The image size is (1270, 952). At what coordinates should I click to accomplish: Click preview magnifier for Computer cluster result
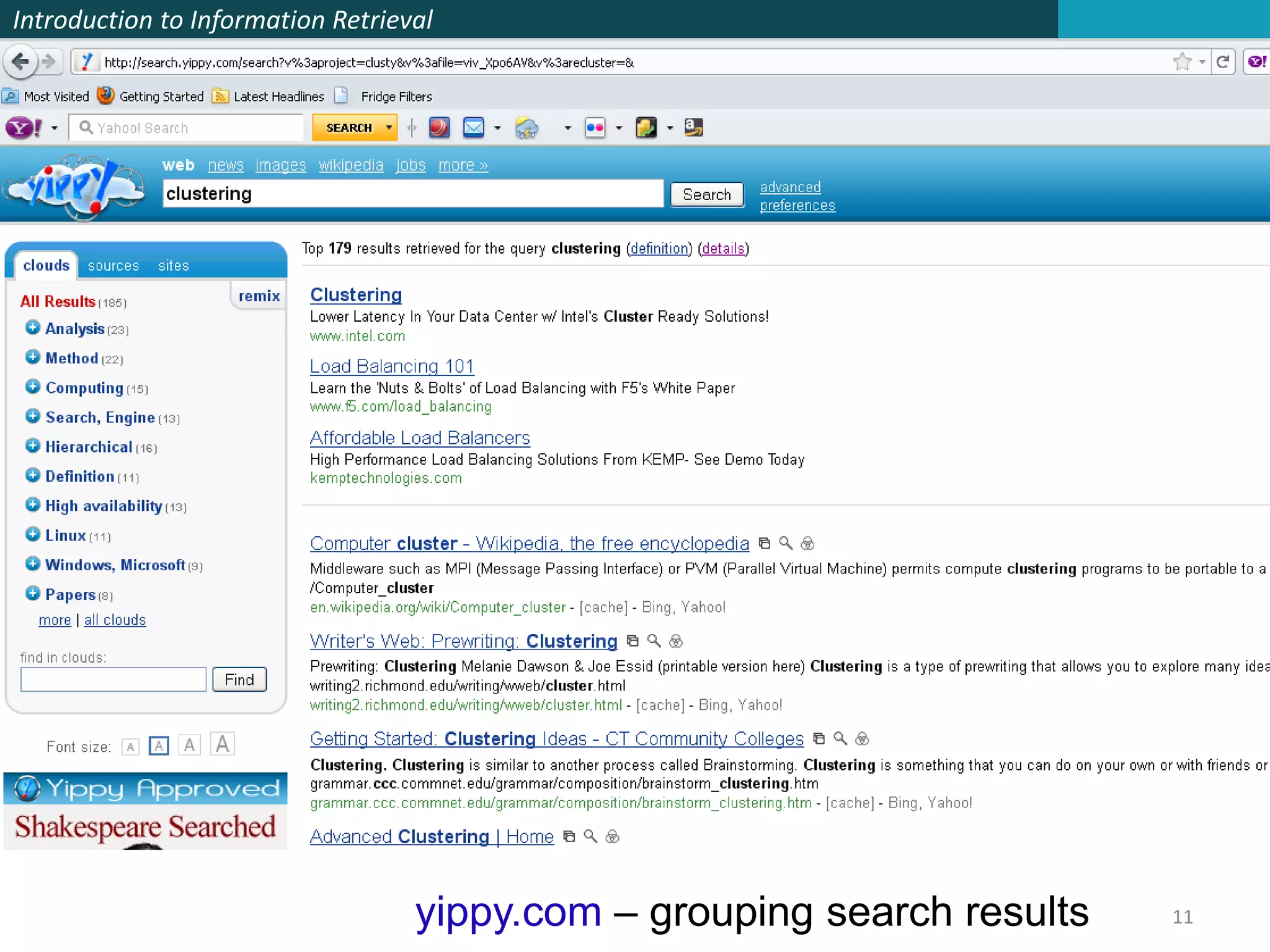coord(786,544)
